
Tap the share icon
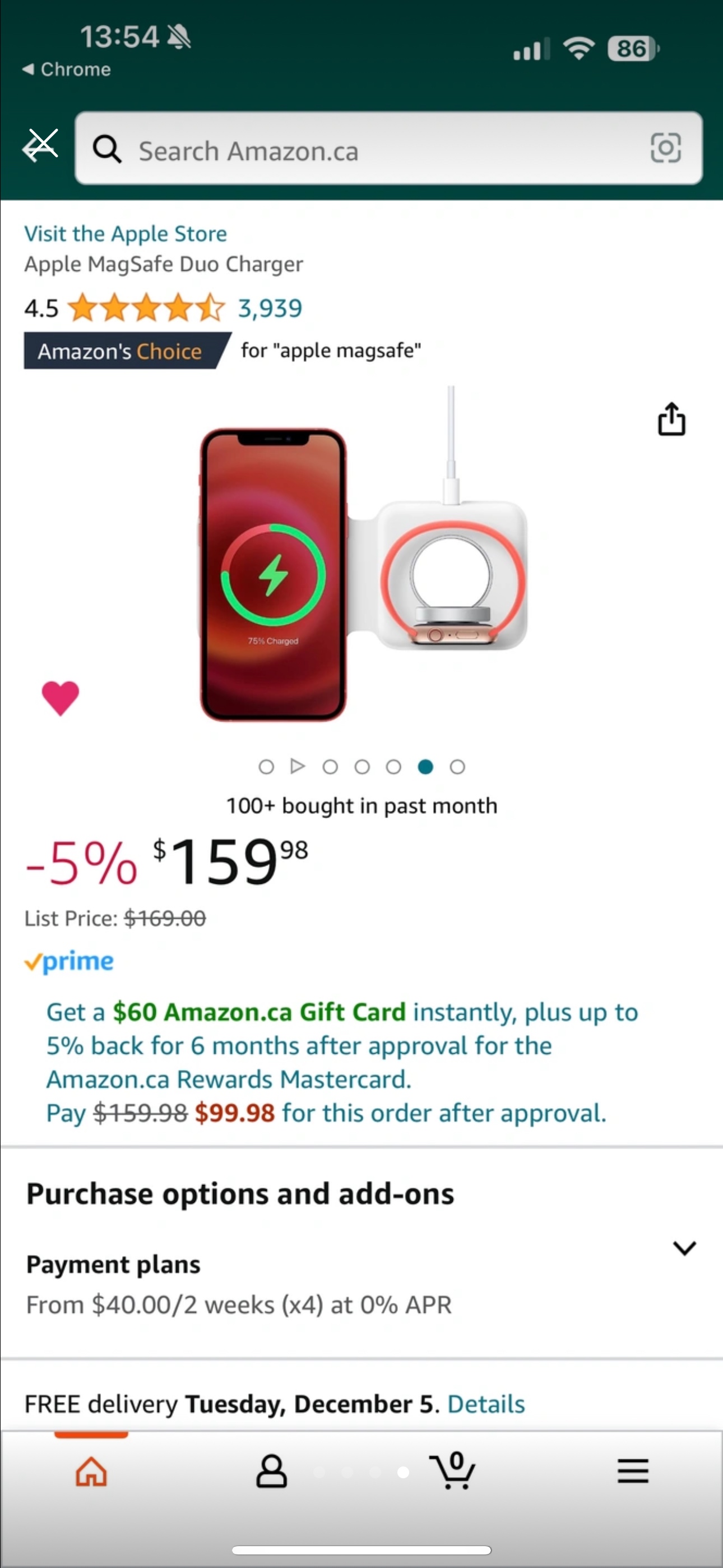point(671,419)
